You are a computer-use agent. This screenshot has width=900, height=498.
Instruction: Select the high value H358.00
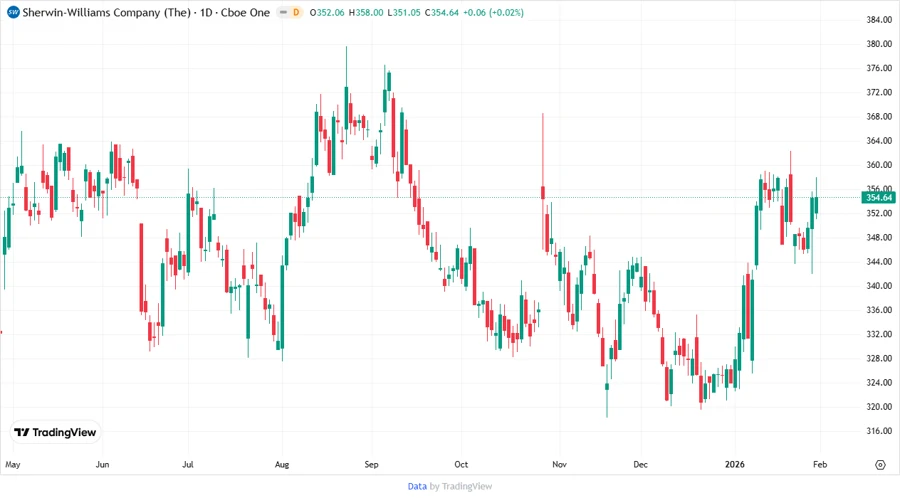pos(366,12)
